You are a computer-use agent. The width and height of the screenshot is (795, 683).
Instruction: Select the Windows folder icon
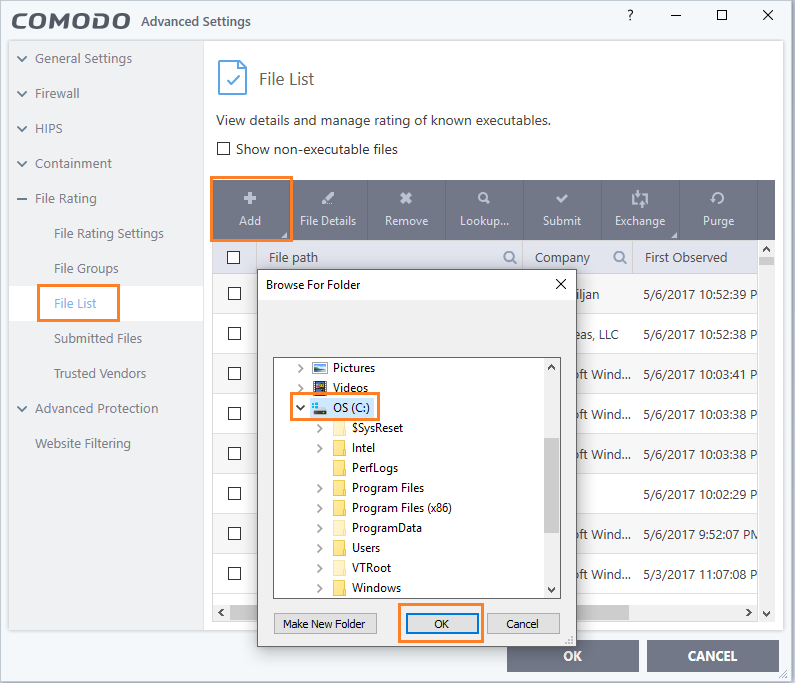(340, 588)
